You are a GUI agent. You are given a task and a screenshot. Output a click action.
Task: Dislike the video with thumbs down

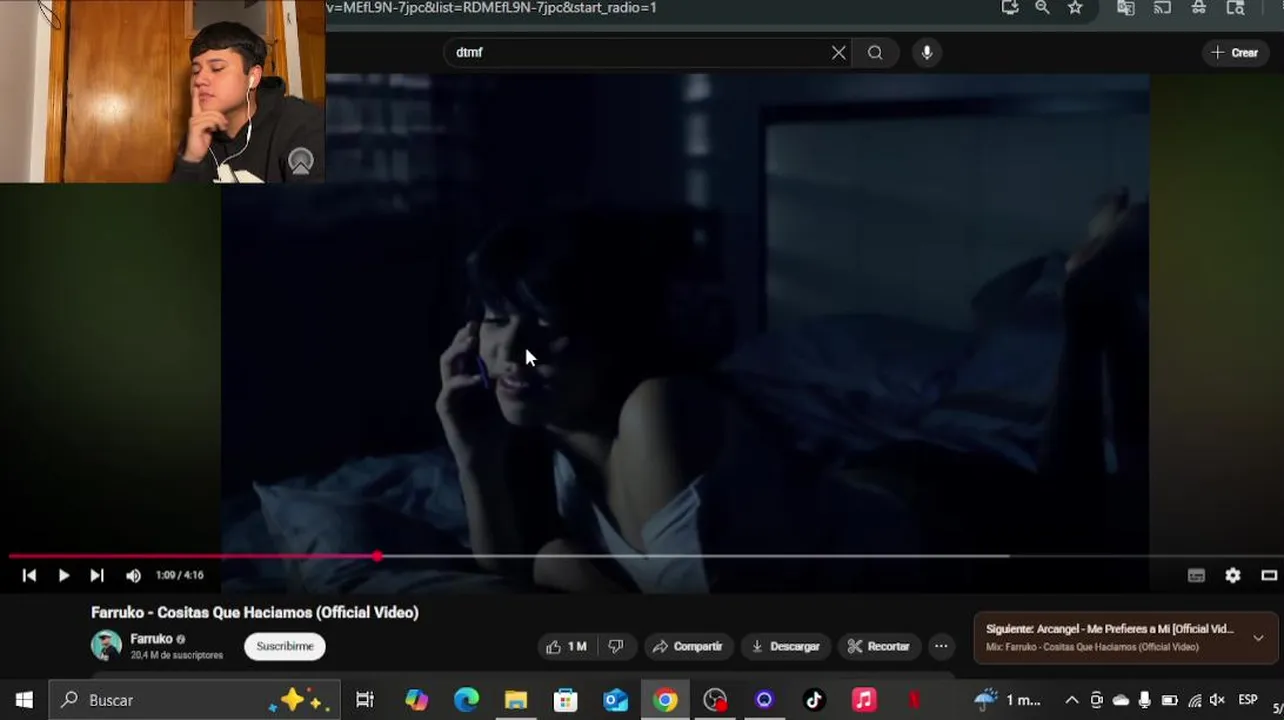tap(616, 647)
